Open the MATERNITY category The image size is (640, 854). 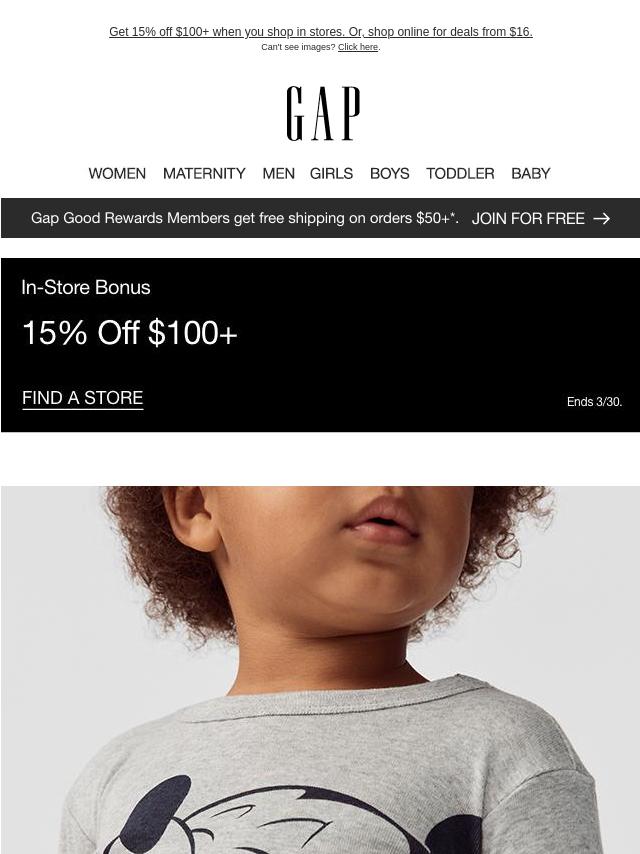coord(204,173)
